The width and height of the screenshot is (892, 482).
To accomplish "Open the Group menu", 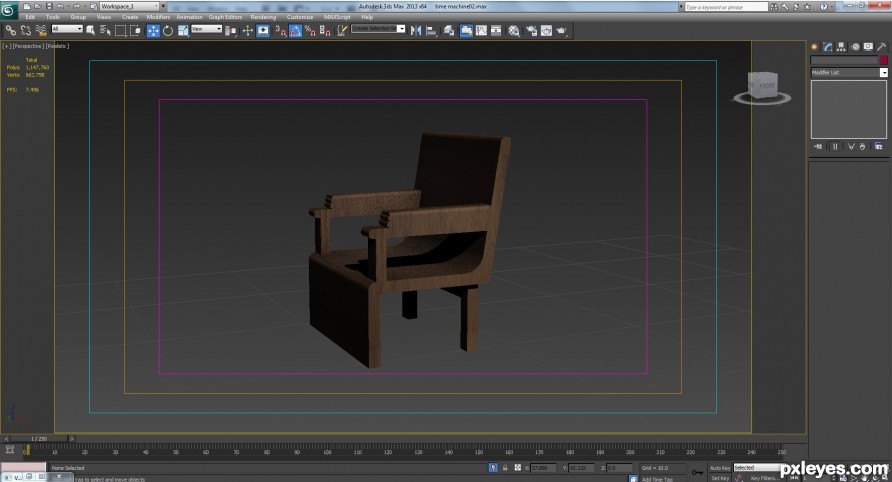I will (x=78, y=17).
